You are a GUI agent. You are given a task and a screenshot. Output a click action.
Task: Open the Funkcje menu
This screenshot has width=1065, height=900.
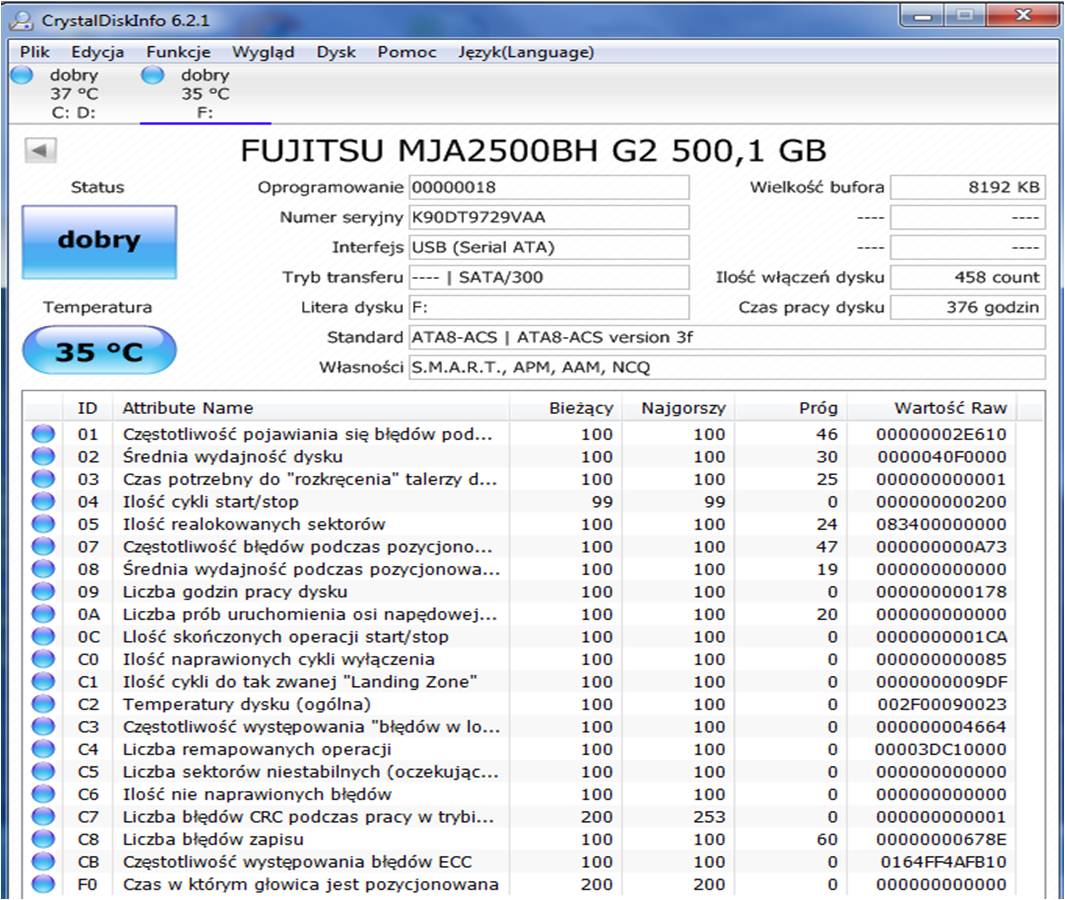click(x=179, y=52)
